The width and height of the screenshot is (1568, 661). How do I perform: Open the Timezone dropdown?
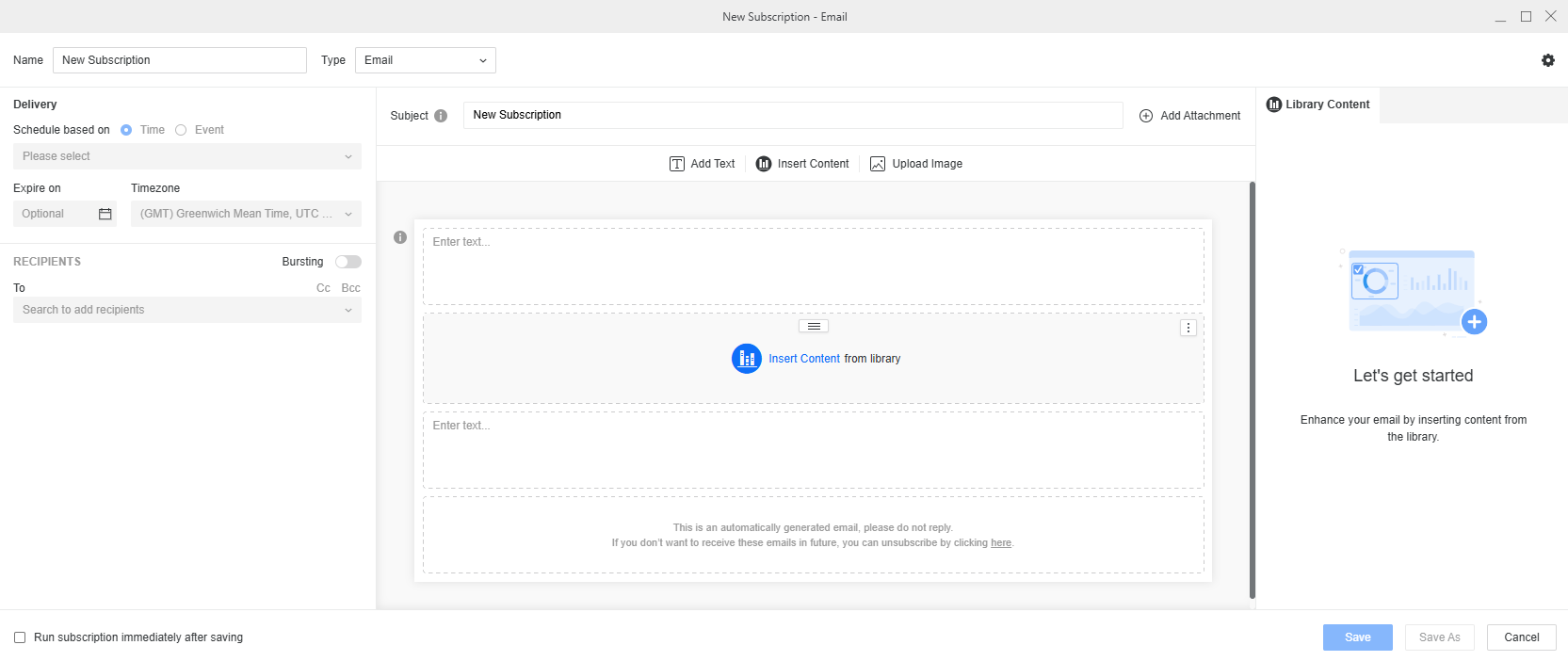(x=246, y=214)
